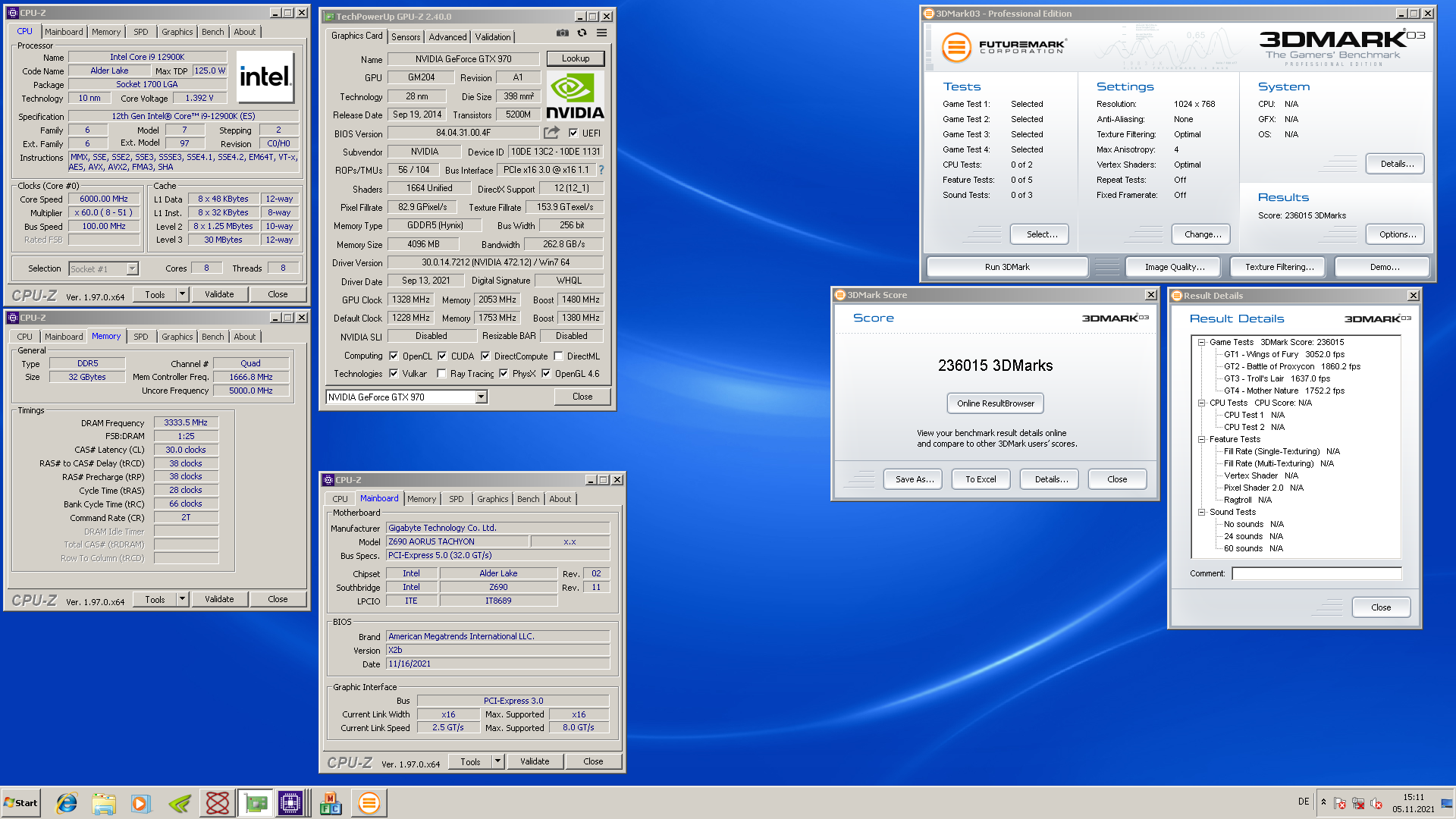
Task: Click the 3DMark03 title bar orange icon
Action: pos(929,14)
